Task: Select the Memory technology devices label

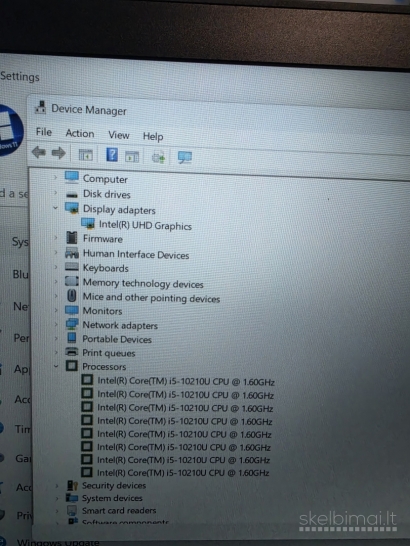Action: coord(143,283)
